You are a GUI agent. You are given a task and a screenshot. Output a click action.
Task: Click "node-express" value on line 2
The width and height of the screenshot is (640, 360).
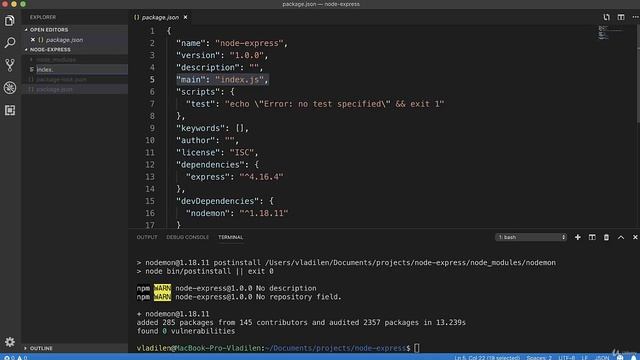249,43
